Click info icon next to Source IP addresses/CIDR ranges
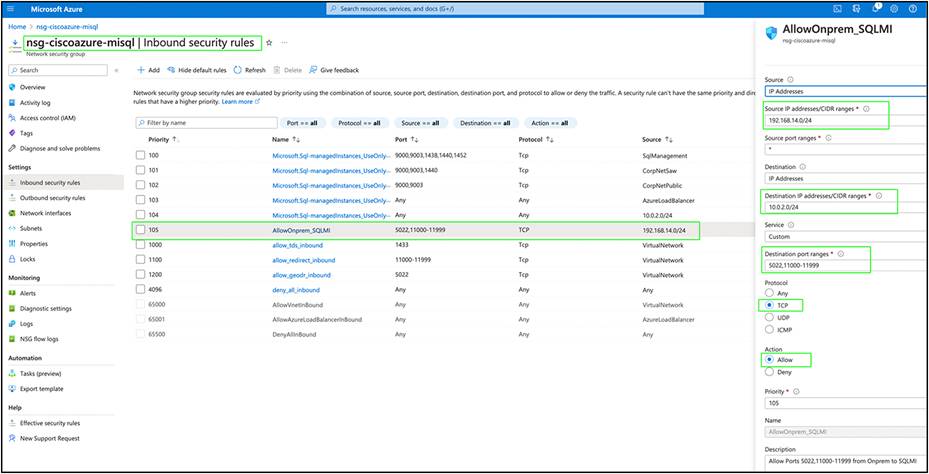929x474 pixels. click(x=866, y=109)
